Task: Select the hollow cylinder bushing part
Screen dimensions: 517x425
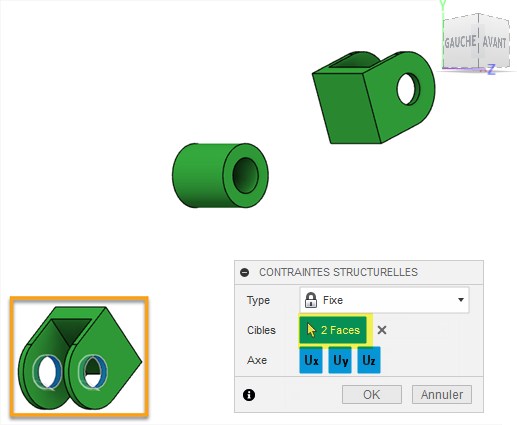Action: click(x=220, y=176)
